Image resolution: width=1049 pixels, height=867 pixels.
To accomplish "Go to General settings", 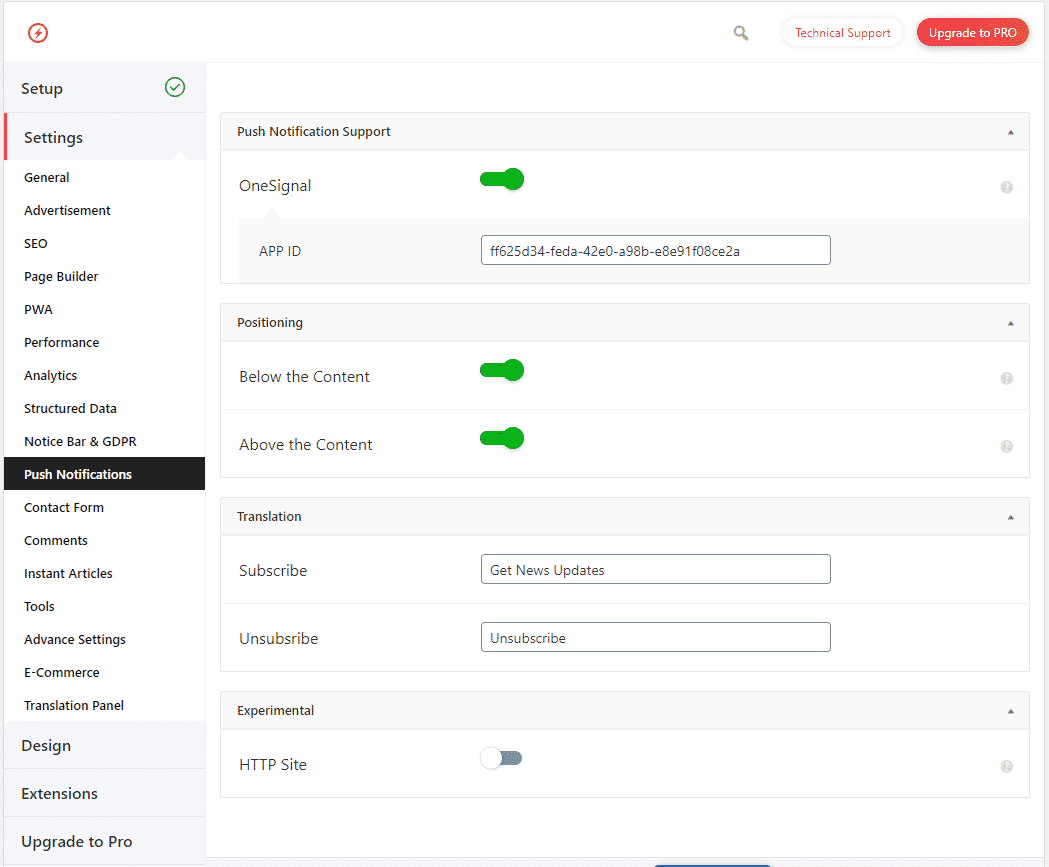I will 47,177.
